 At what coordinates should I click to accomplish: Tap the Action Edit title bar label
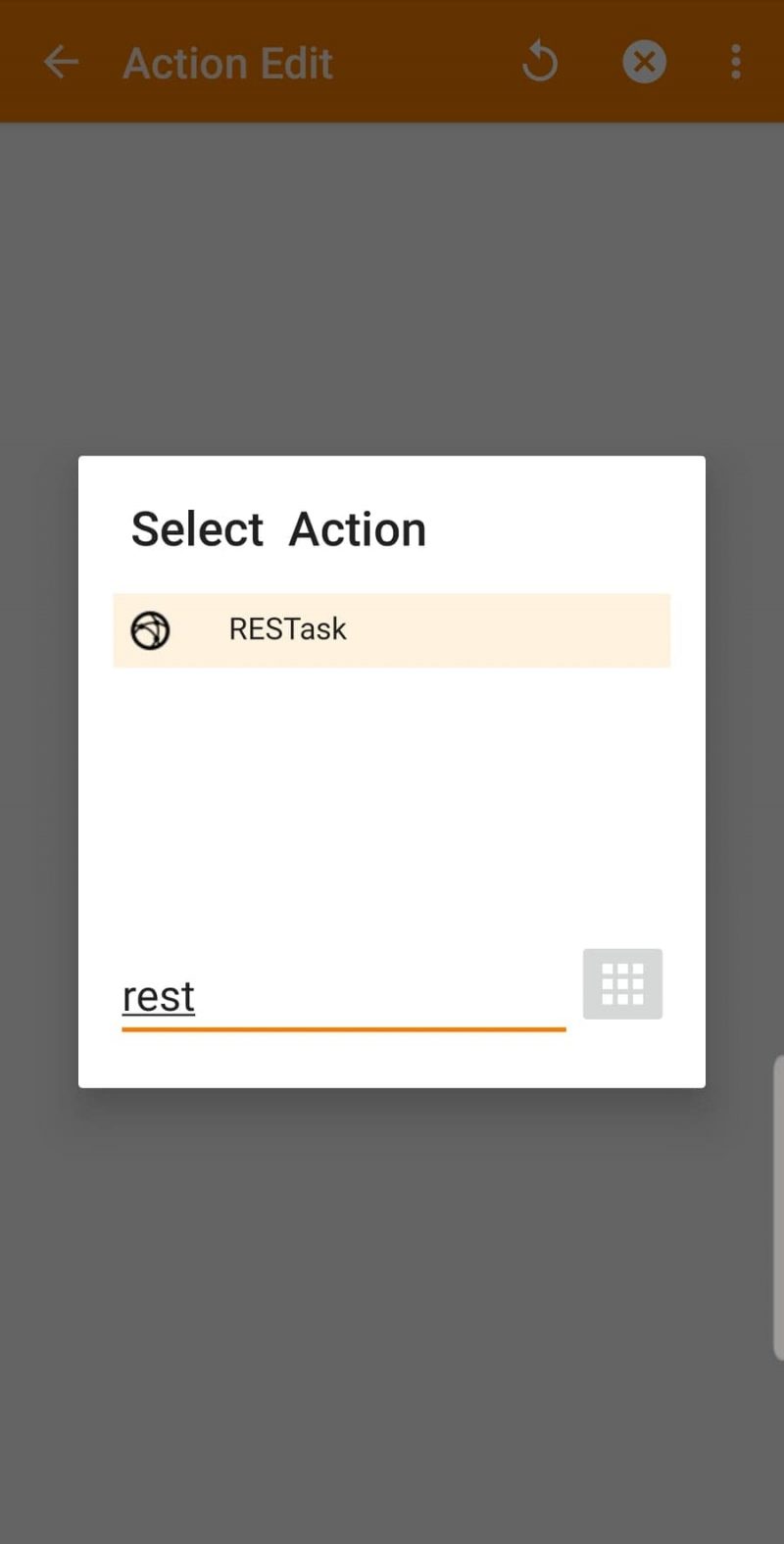[227, 62]
